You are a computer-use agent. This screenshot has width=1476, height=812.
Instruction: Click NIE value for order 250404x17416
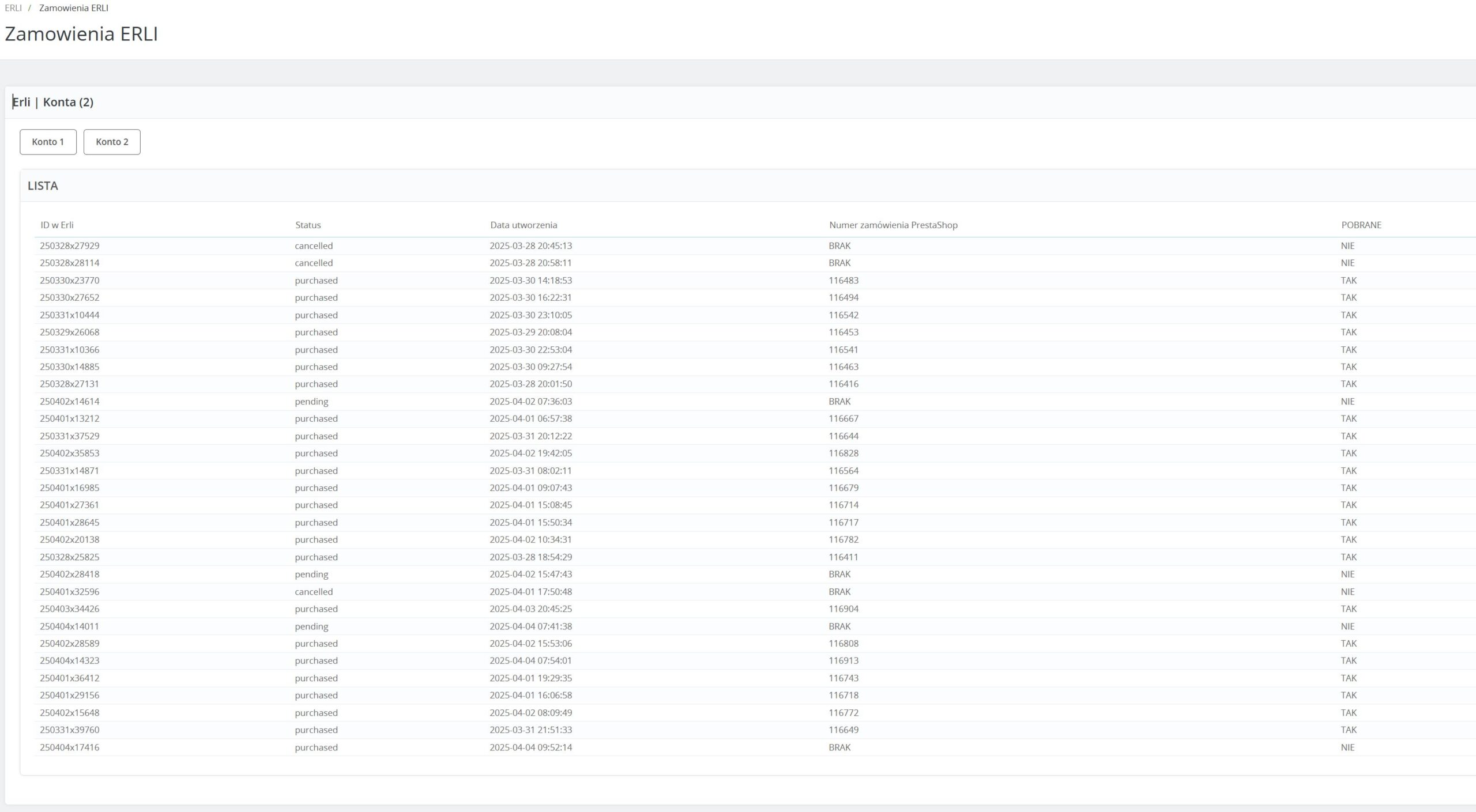click(x=1347, y=747)
